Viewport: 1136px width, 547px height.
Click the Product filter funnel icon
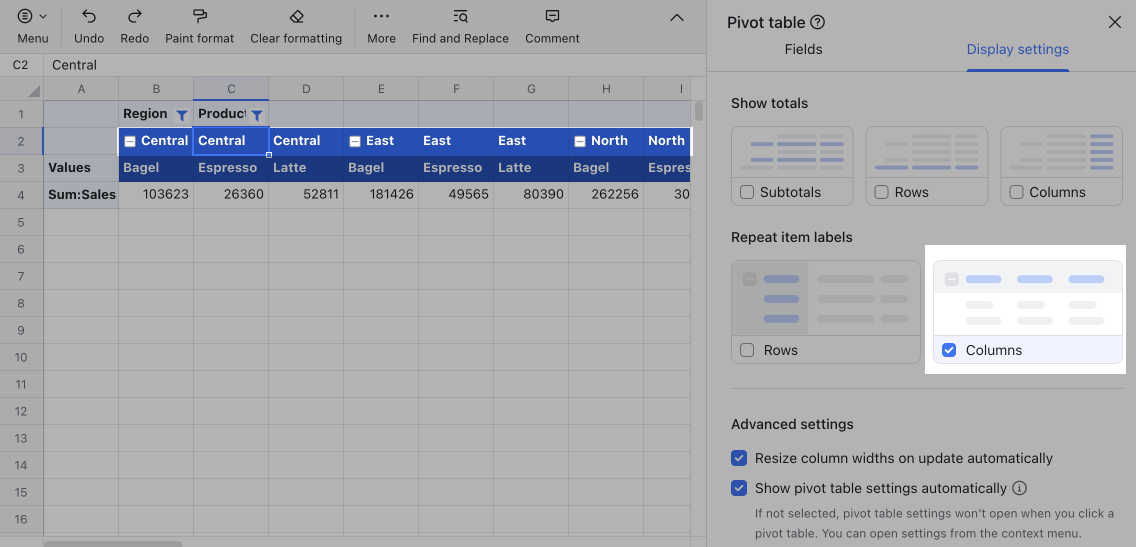(256, 115)
